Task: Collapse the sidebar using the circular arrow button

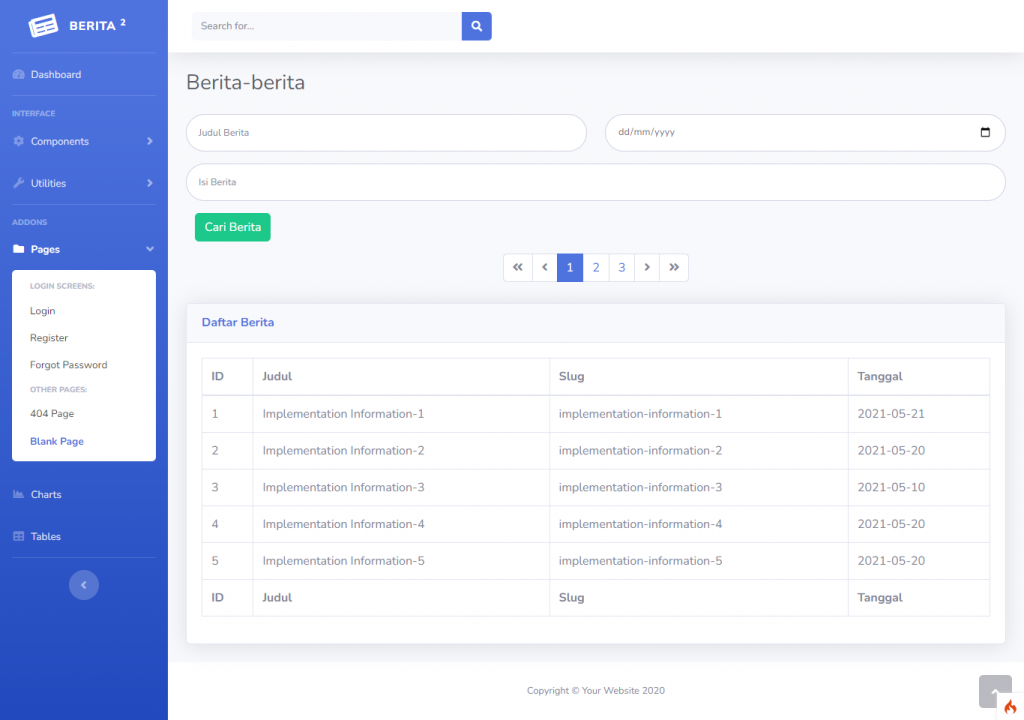Action: 84,585
